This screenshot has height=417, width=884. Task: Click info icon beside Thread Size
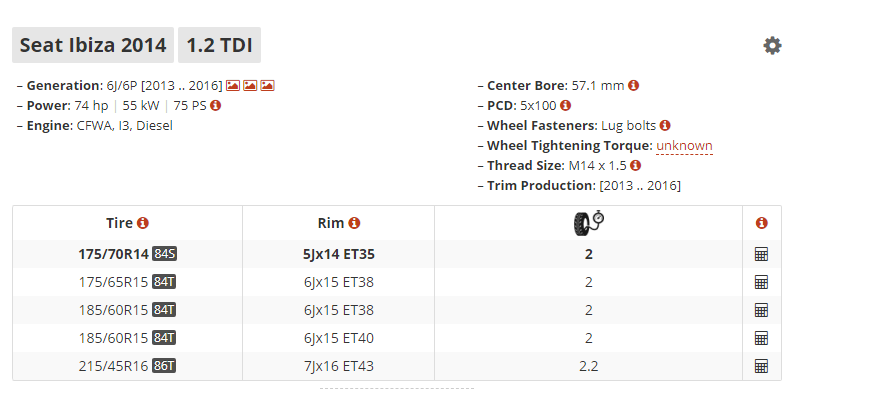(x=635, y=165)
